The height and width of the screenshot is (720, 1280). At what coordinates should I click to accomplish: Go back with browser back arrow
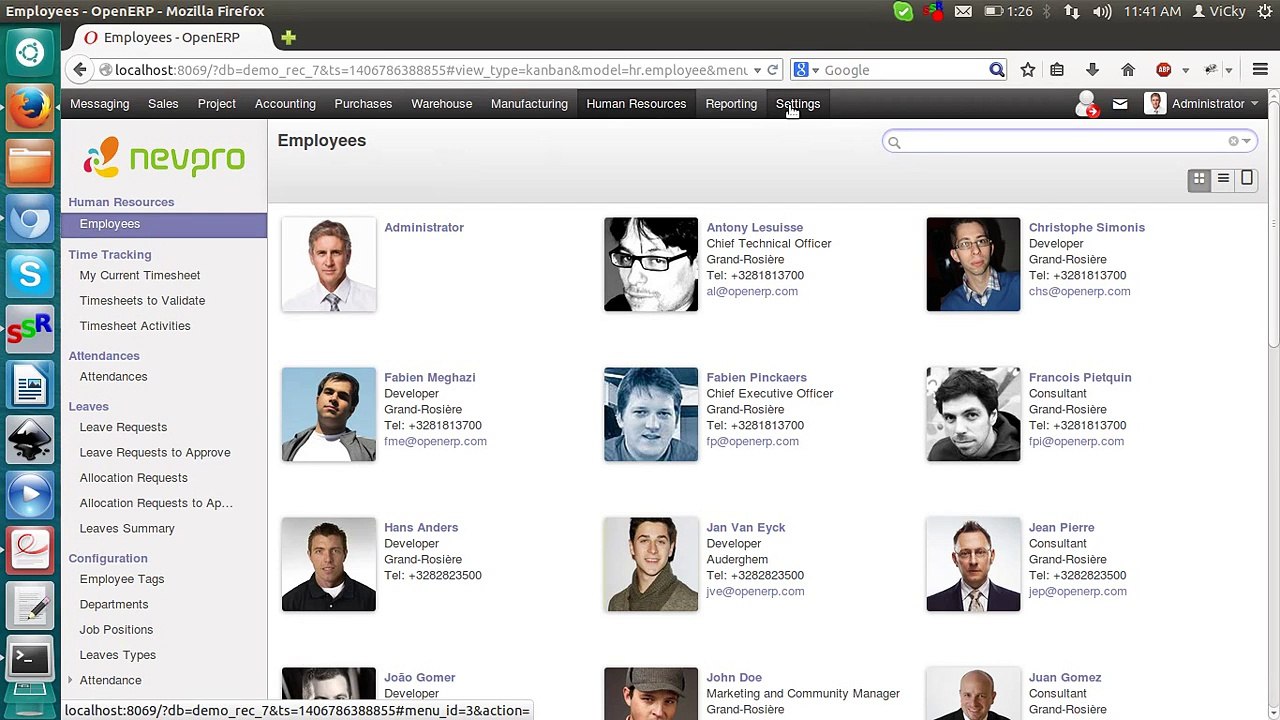point(80,70)
